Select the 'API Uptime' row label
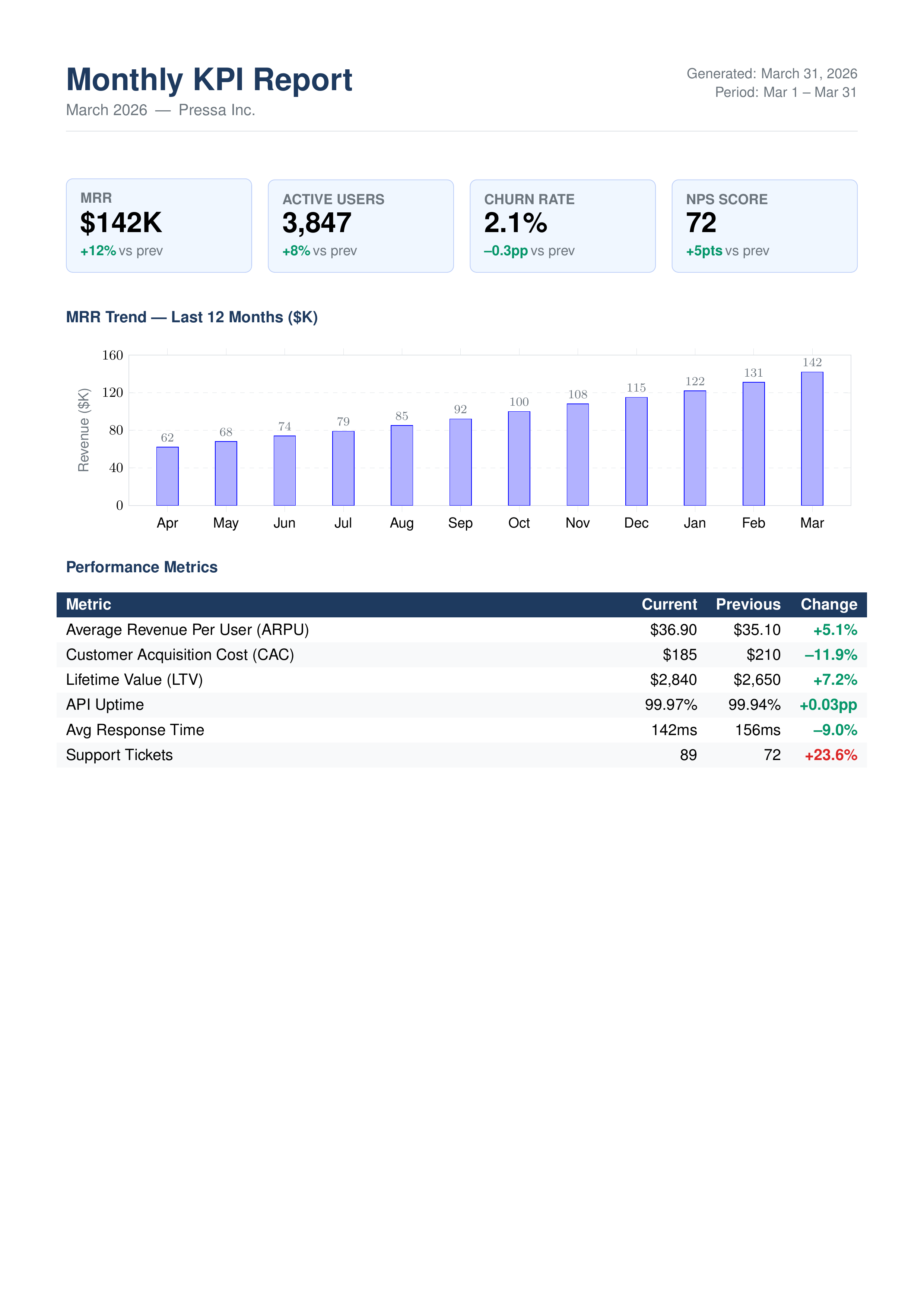 (x=105, y=705)
